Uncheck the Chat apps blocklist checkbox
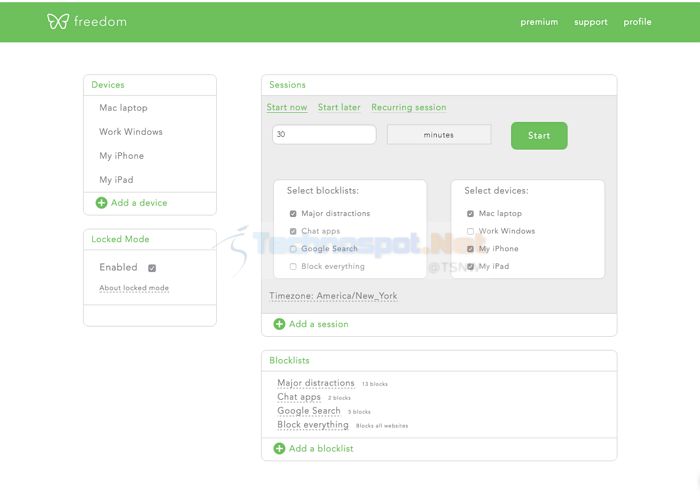The width and height of the screenshot is (700, 500). (x=293, y=231)
